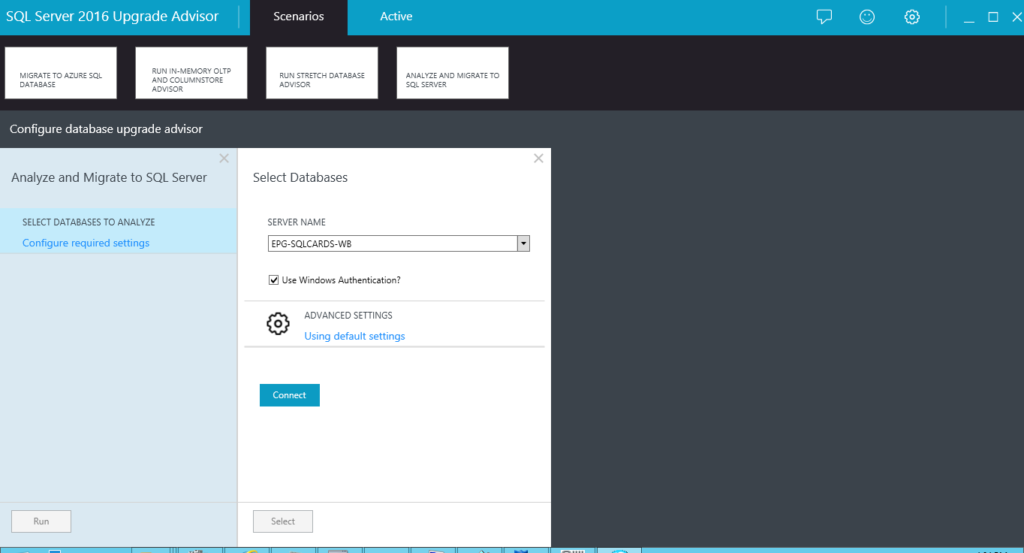Click the Connect button
This screenshot has width=1024, height=553.
tap(289, 395)
